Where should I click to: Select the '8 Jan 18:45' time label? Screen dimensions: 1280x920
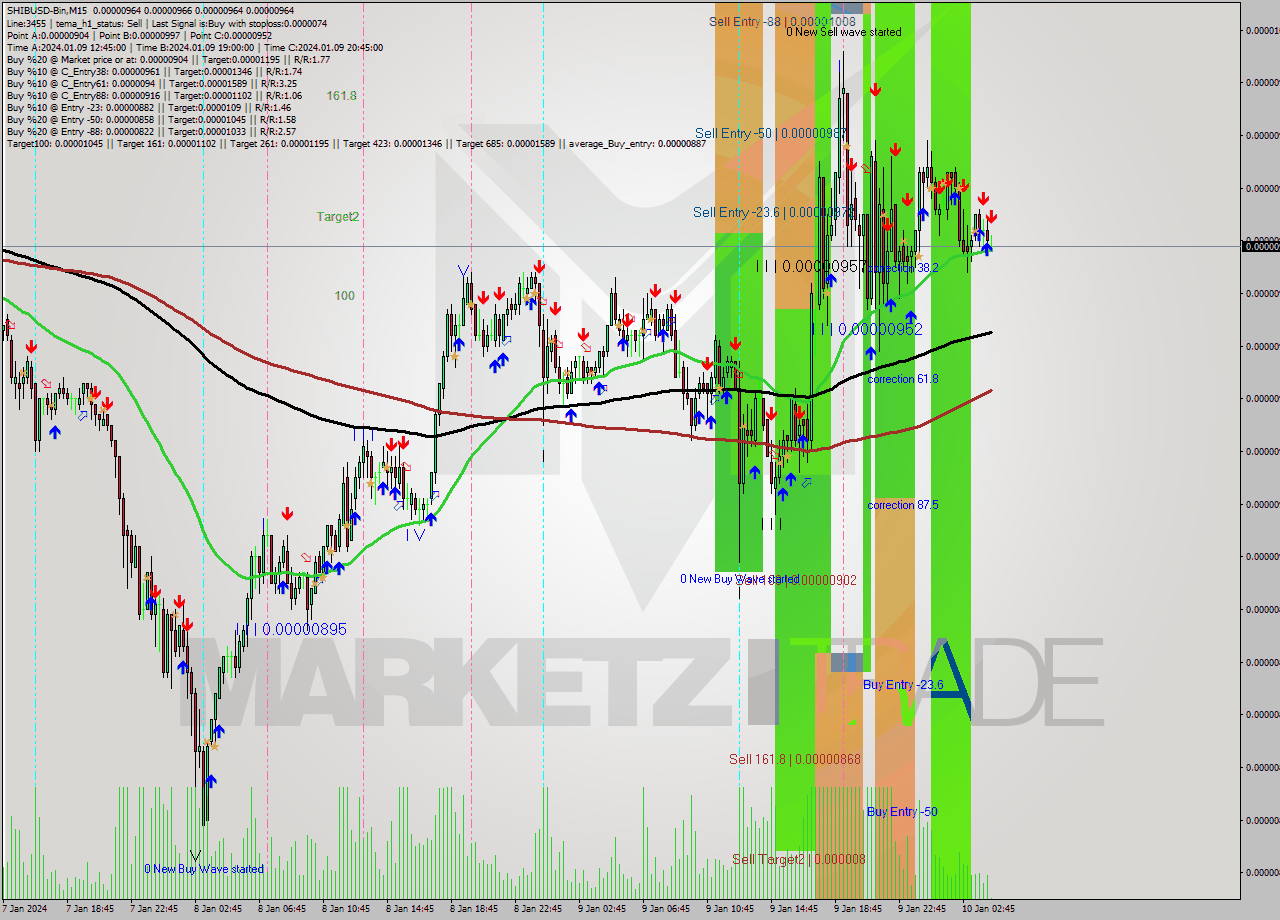474,909
